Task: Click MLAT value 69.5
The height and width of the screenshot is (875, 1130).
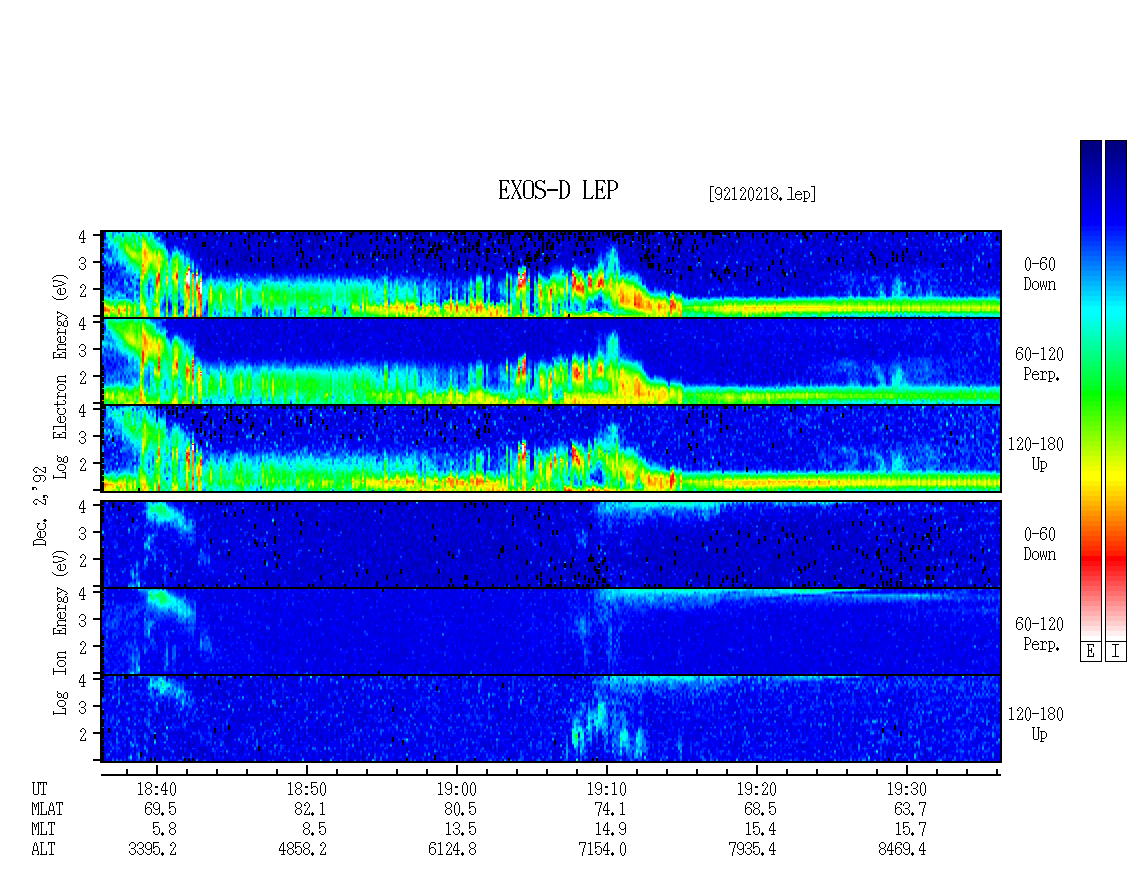Action: point(160,809)
